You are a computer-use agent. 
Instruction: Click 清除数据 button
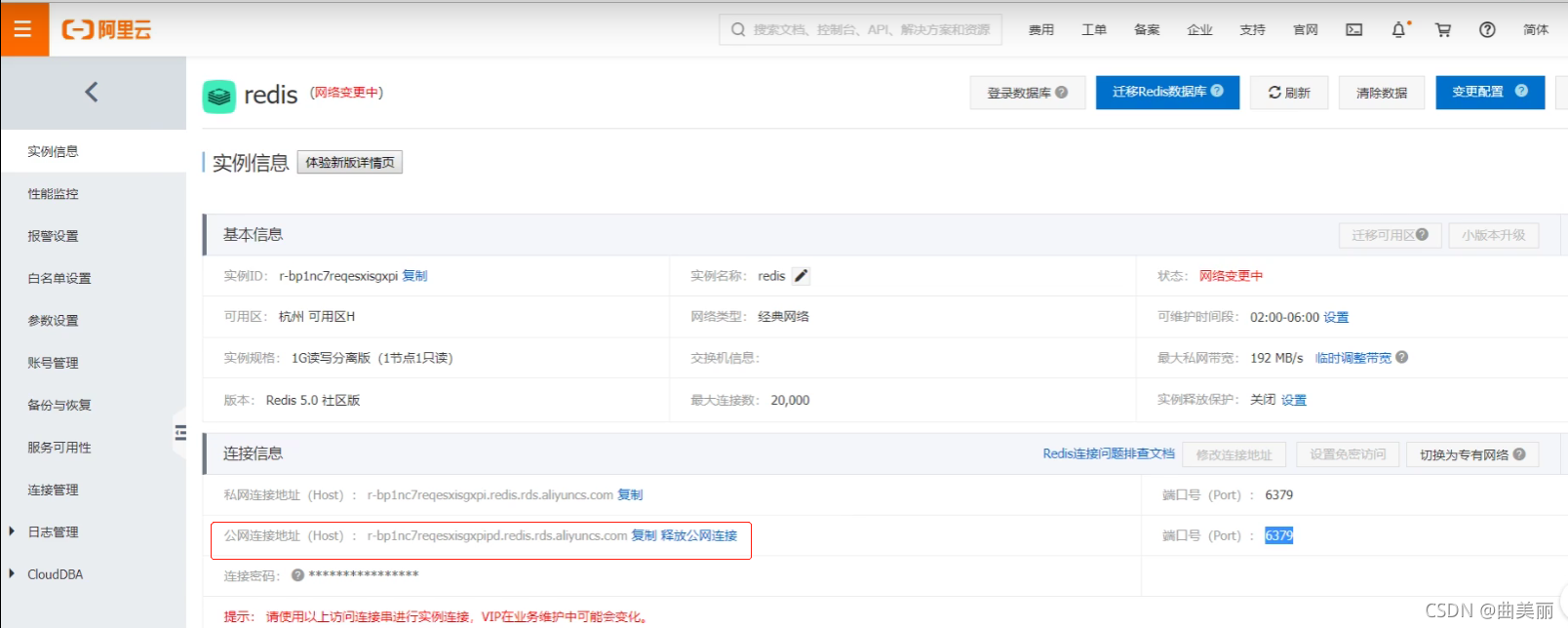1382,93
